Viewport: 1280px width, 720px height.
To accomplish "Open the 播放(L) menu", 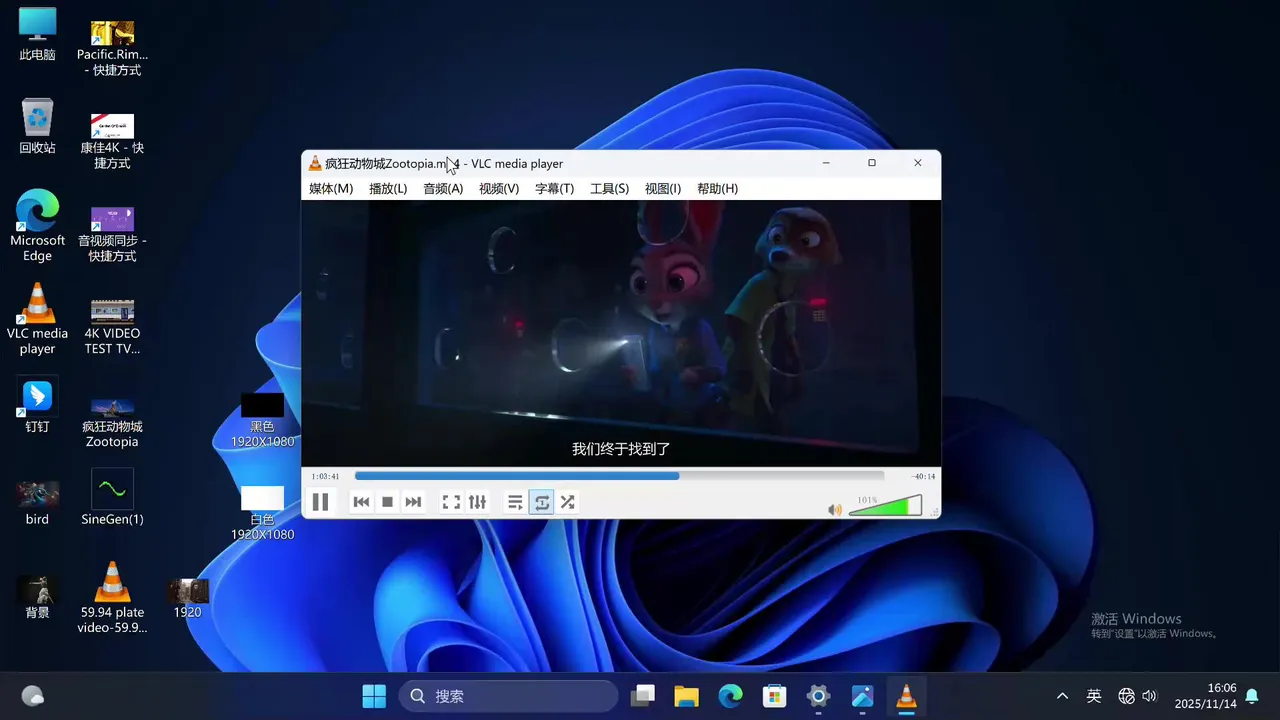I will coord(388,188).
